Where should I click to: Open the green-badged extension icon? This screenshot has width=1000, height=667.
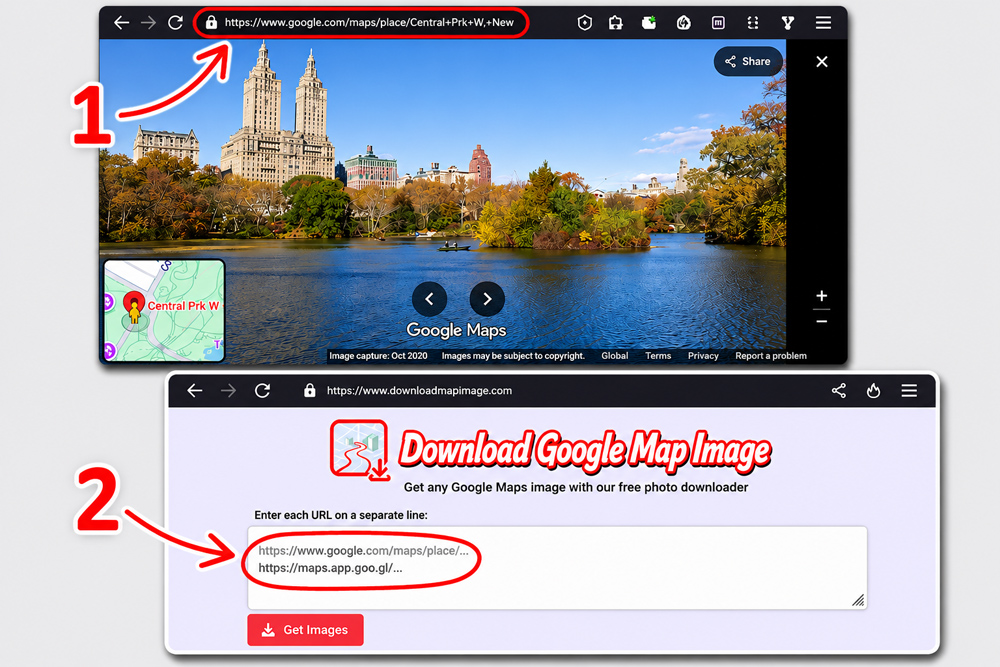coord(649,23)
